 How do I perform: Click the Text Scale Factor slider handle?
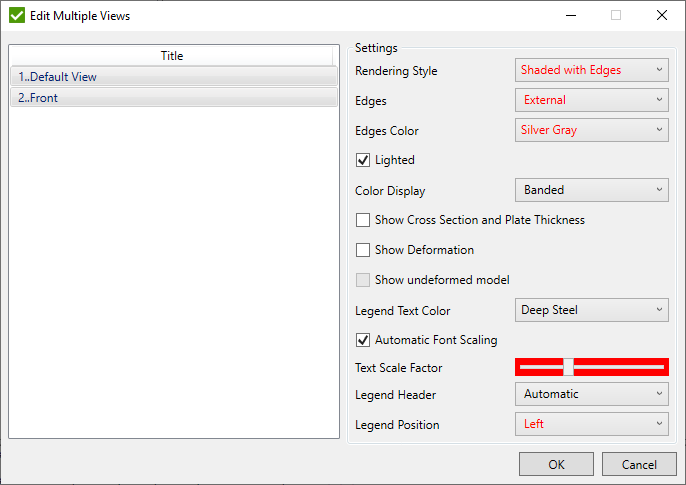(568, 367)
